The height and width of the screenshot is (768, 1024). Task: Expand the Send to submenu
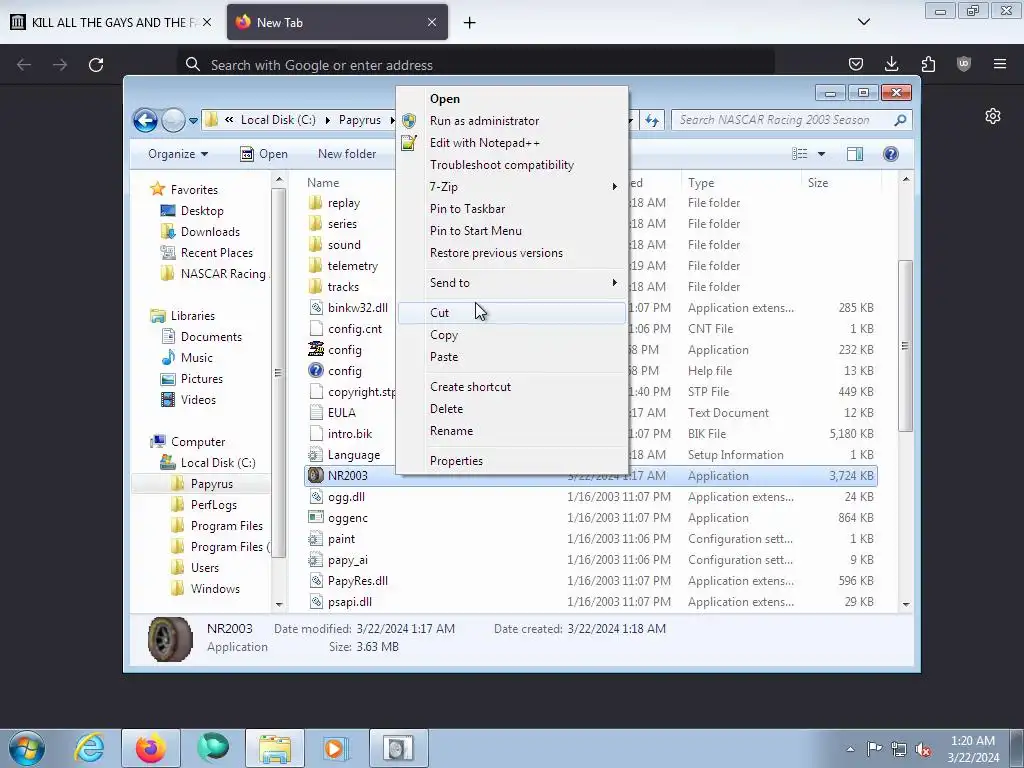(x=512, y=283)
